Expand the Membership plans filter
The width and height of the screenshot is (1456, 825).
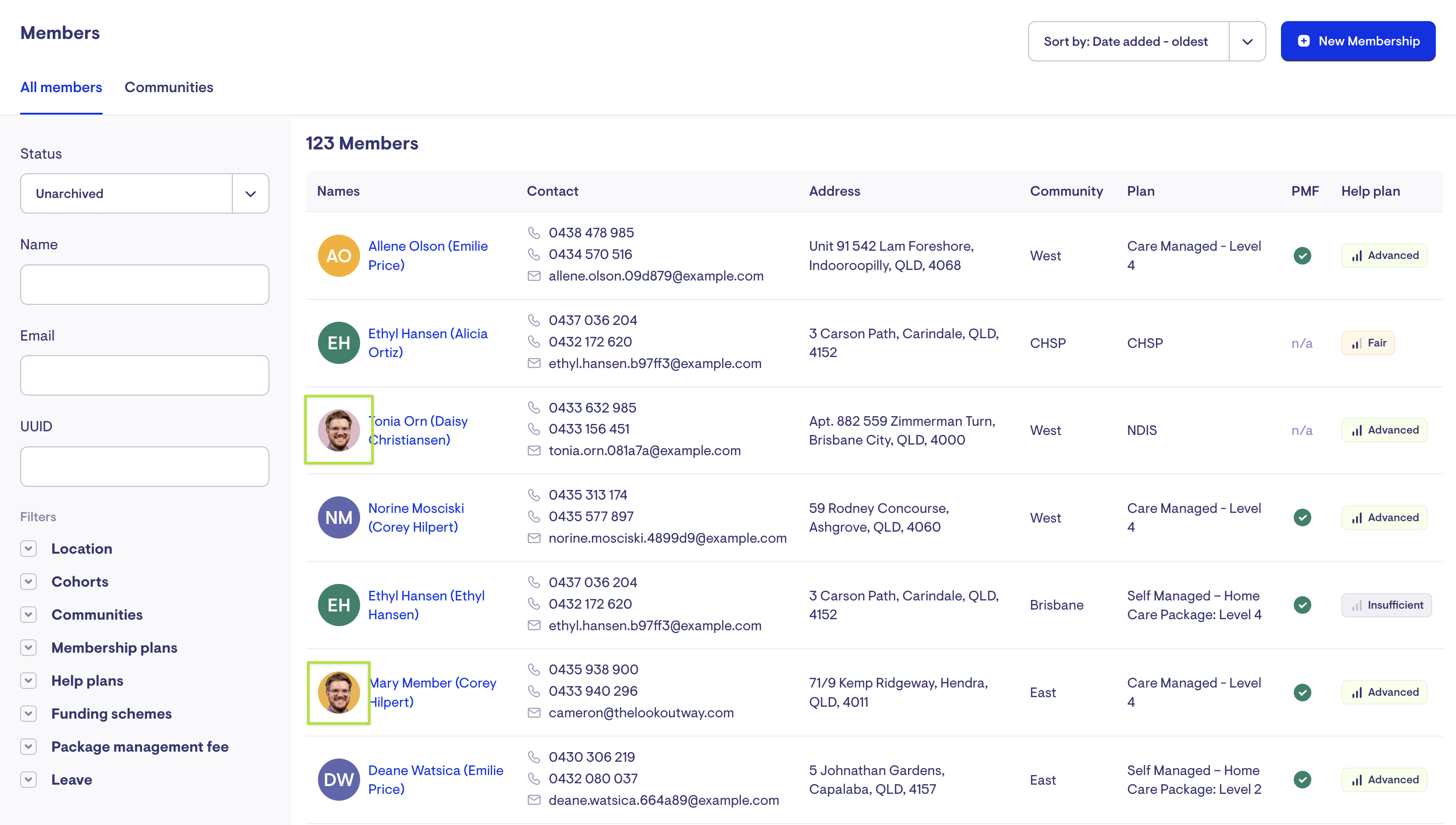pos(28,648)
